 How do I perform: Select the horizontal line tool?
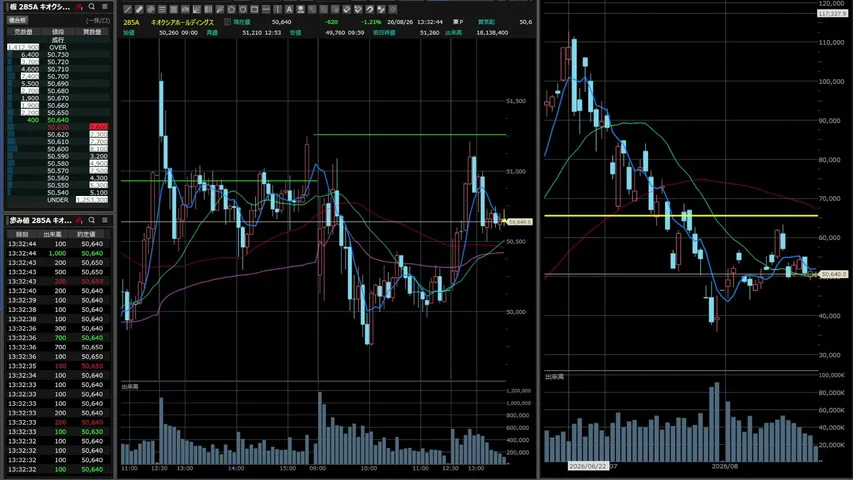tap(265, 9)
